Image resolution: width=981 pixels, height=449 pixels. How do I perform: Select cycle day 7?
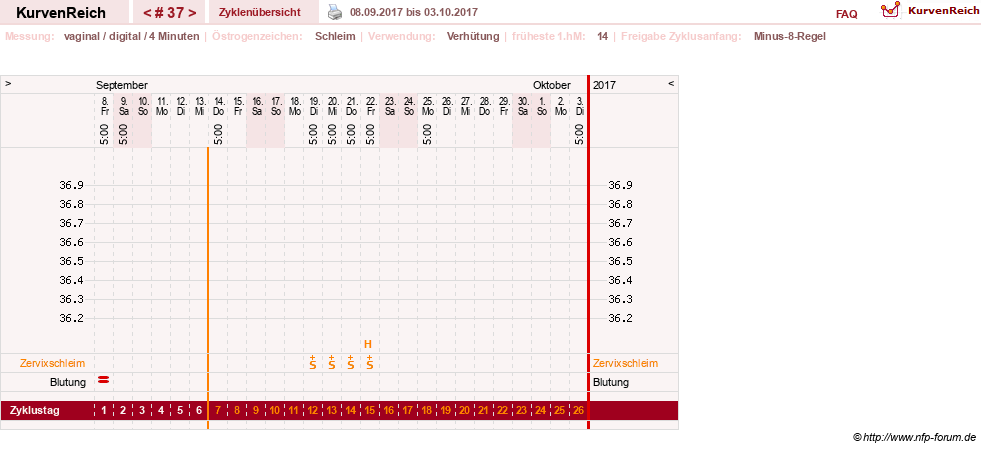tap(218, 411)
